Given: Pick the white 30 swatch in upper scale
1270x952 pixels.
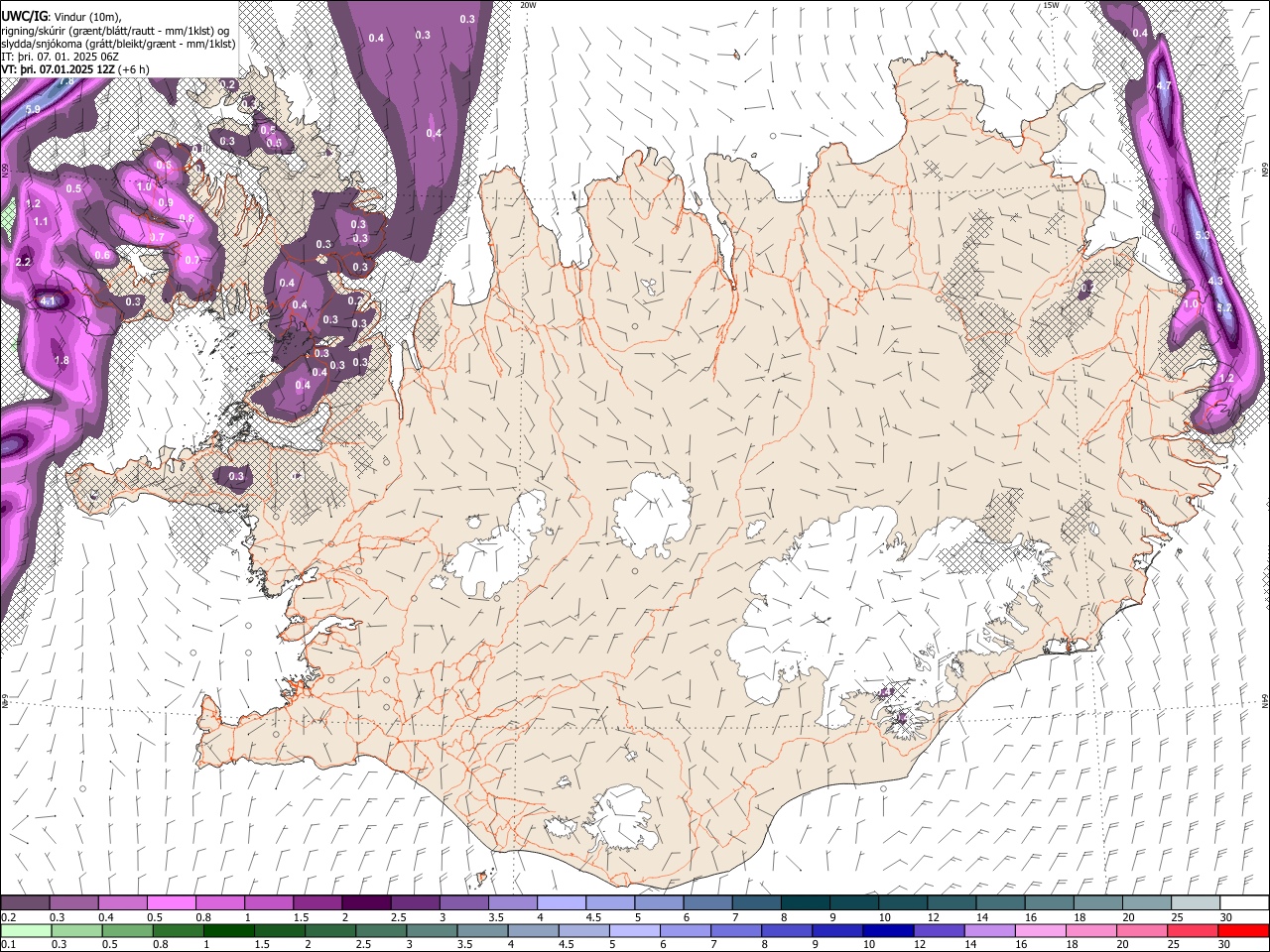Looking at the screenshot, I should [1244, 903].
